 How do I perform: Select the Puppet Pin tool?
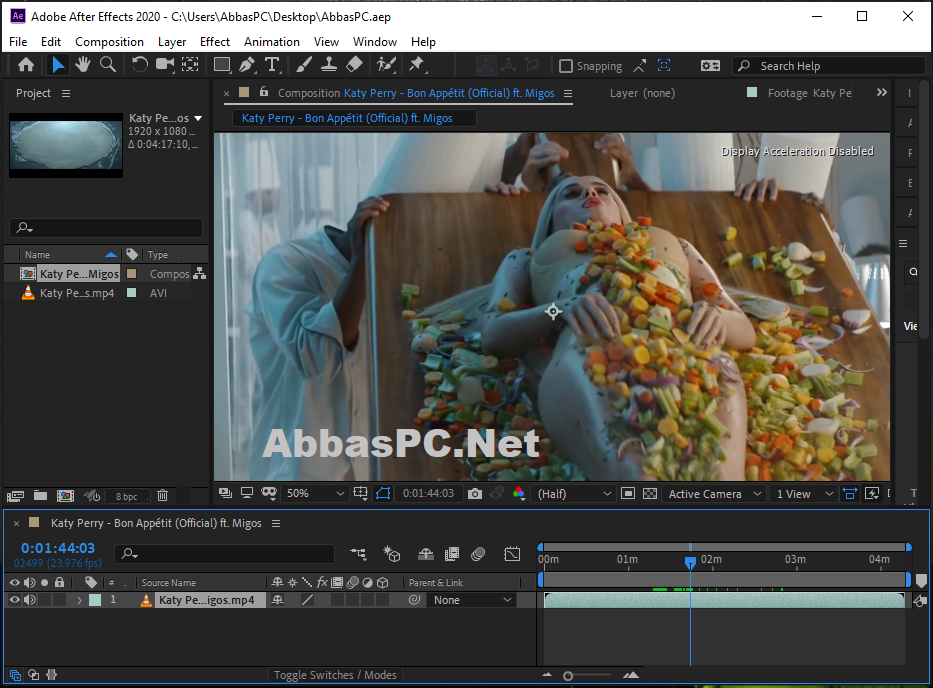pos(416,65)
